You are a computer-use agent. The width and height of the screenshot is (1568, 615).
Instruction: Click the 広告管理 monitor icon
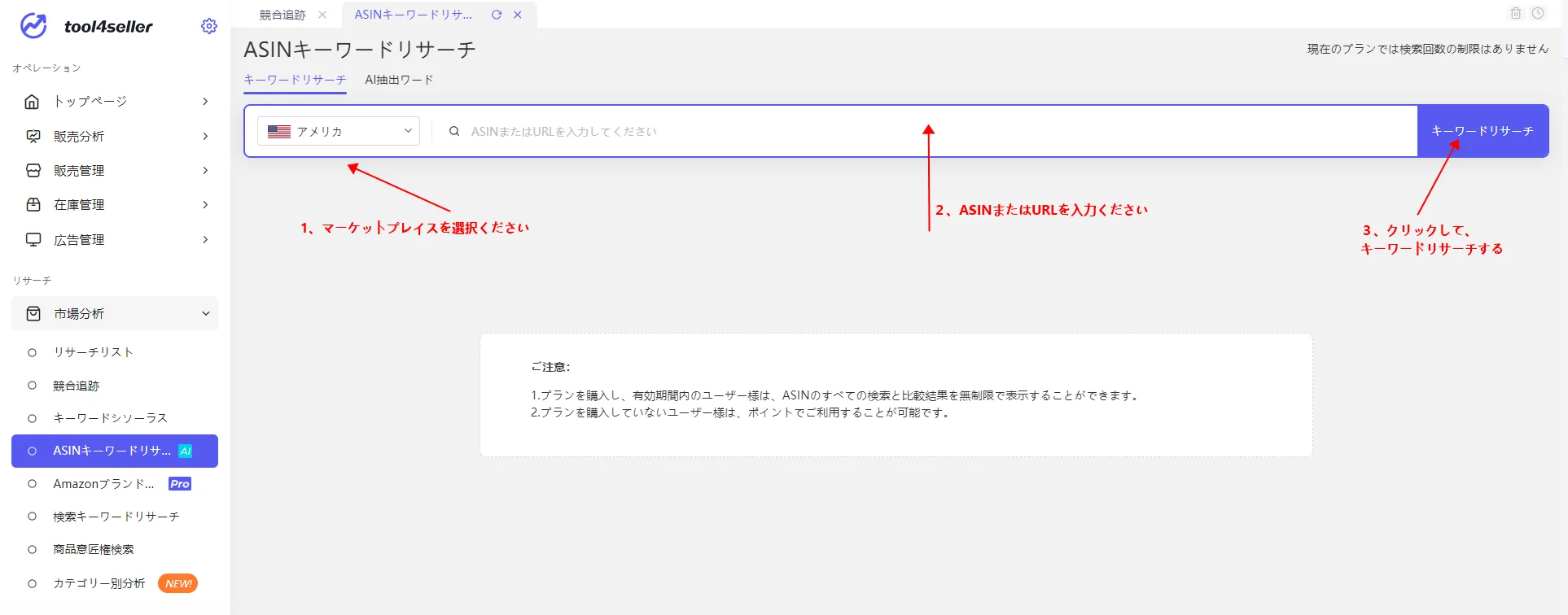tap(33, 240)
